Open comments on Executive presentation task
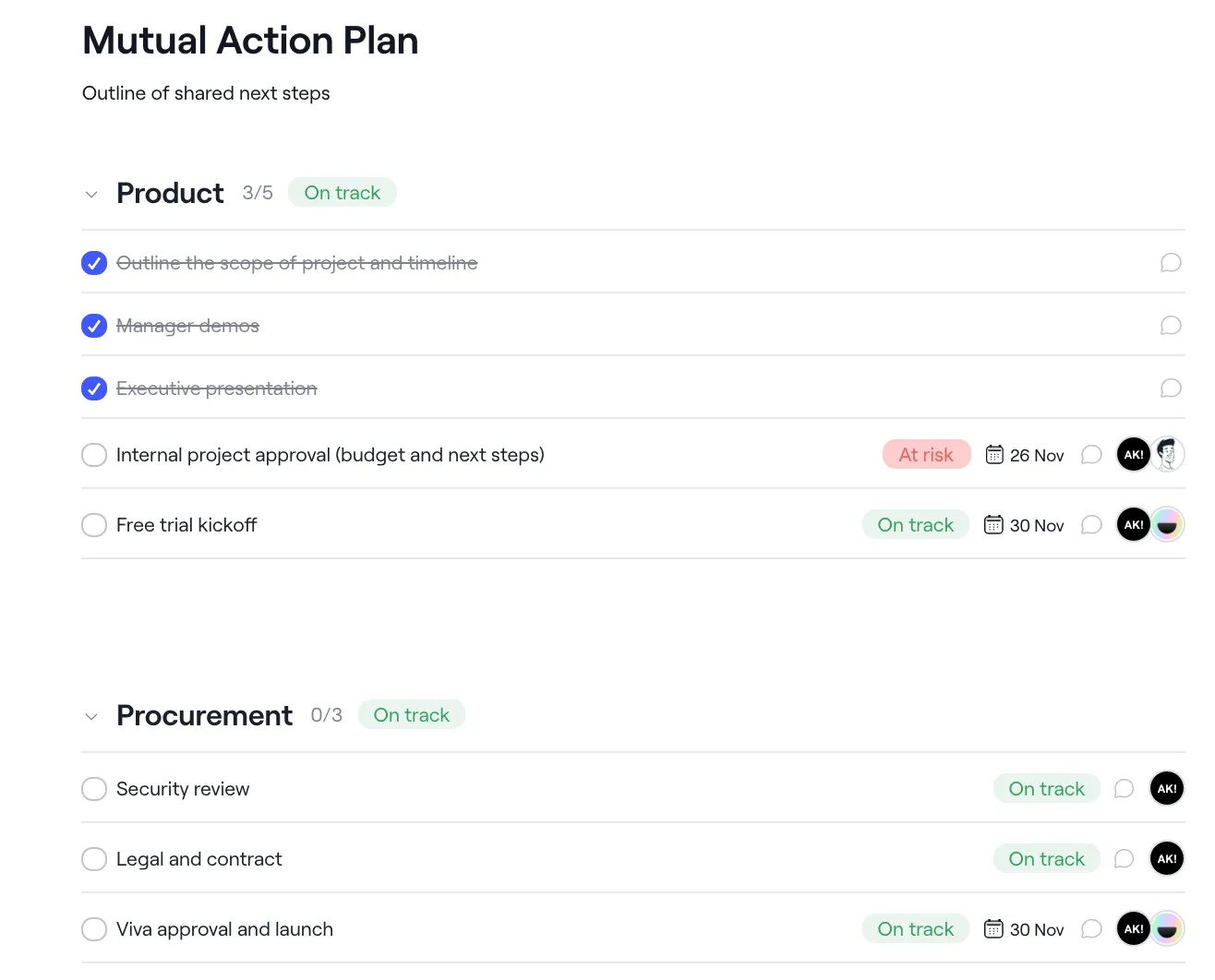1215x980 pixels. point(1171,388)
